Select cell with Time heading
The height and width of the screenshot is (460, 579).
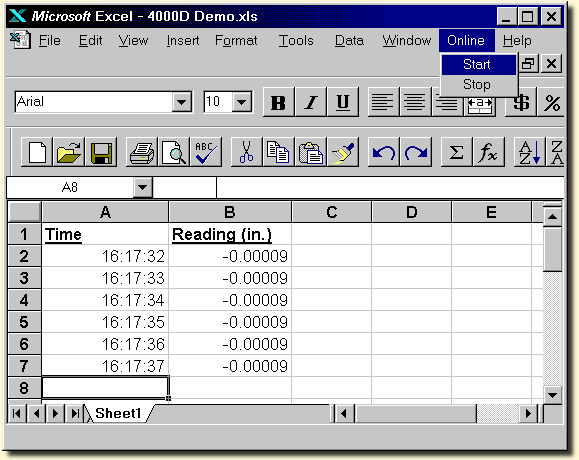[x=105, y=234]
